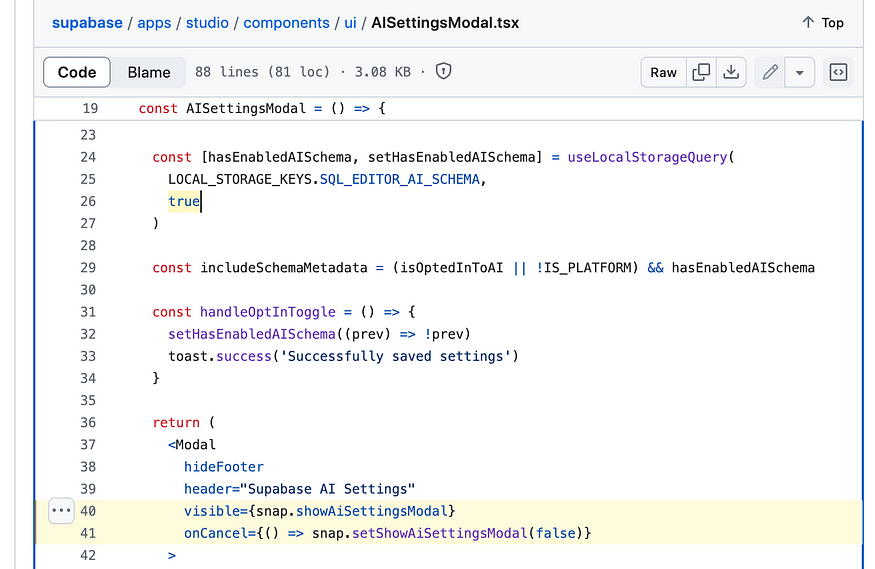This screenshot has height=569, width=875.
Task: Select line number 36
Action: click(88, 422)
